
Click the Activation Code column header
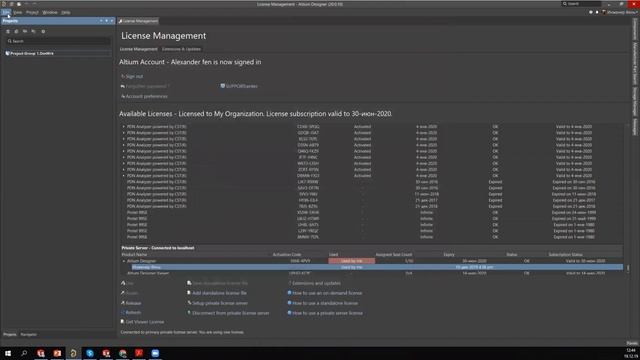[x=287, y=255]
